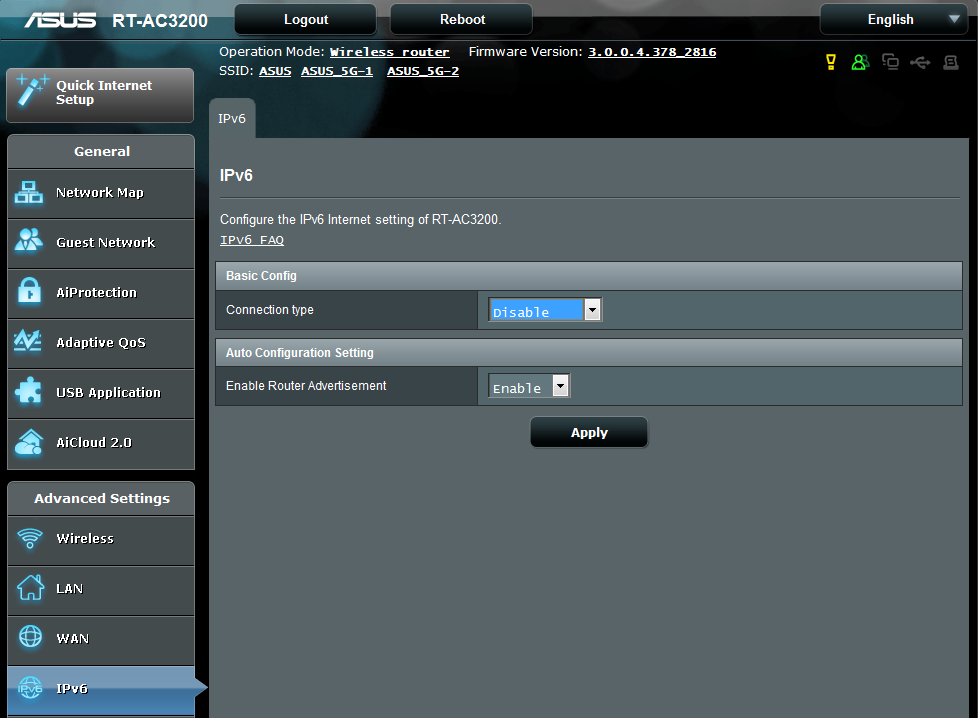978x718 pixels.
Task: Click the ASUS SSID link
Action: click(x=275, y=71)
